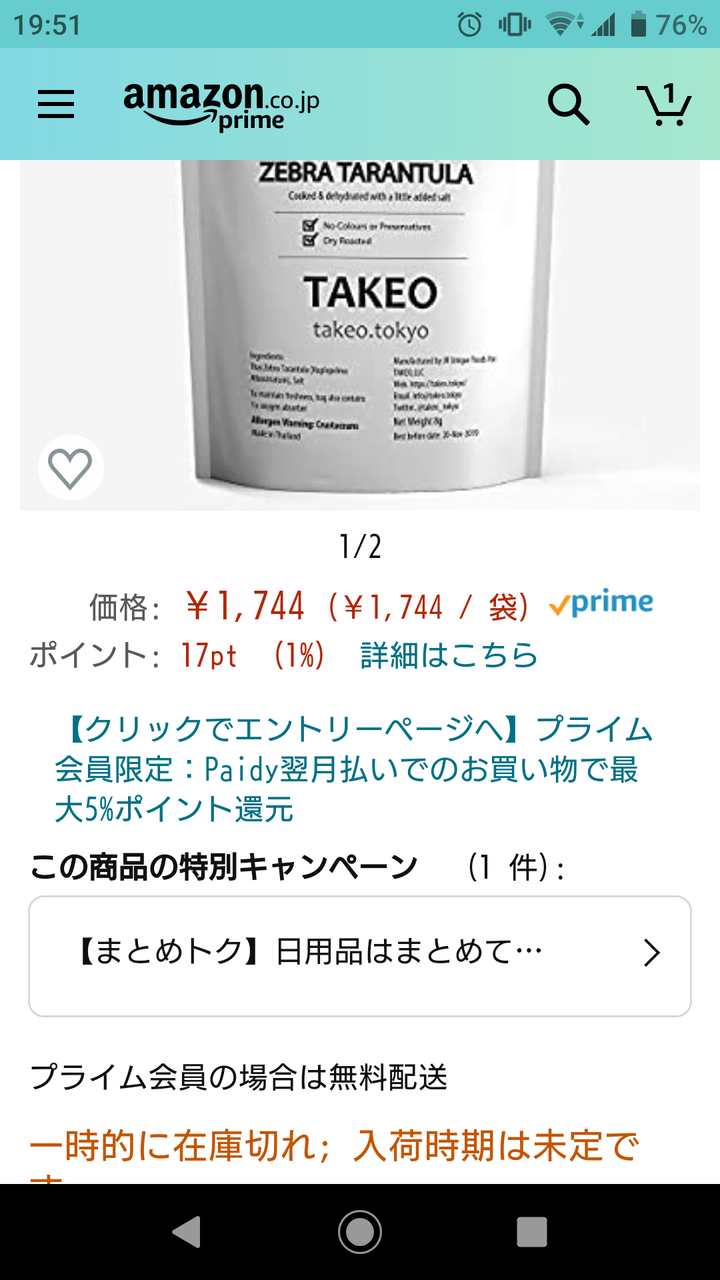Open 詳細はこちら points details link
This screenshot has height=1280, width=720.
(x=449, y=656)
